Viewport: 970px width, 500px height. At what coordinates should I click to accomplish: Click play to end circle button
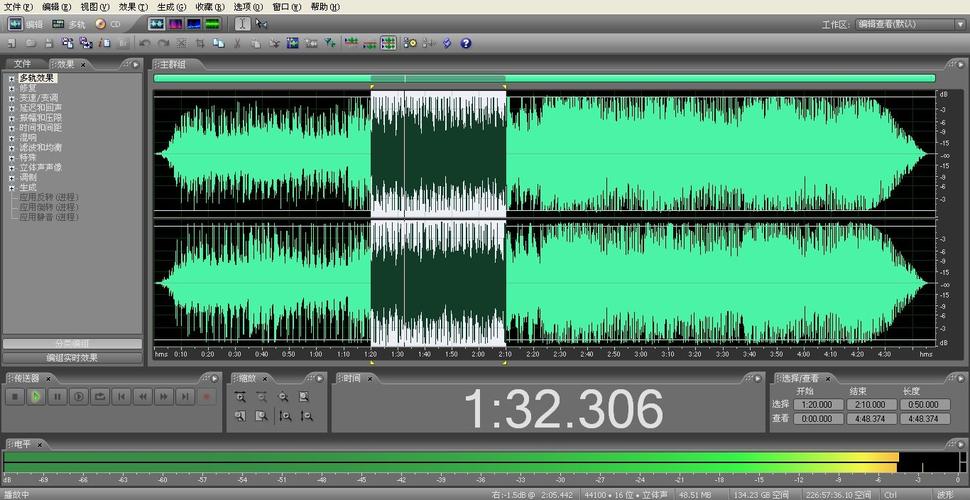tap(79, 397)
